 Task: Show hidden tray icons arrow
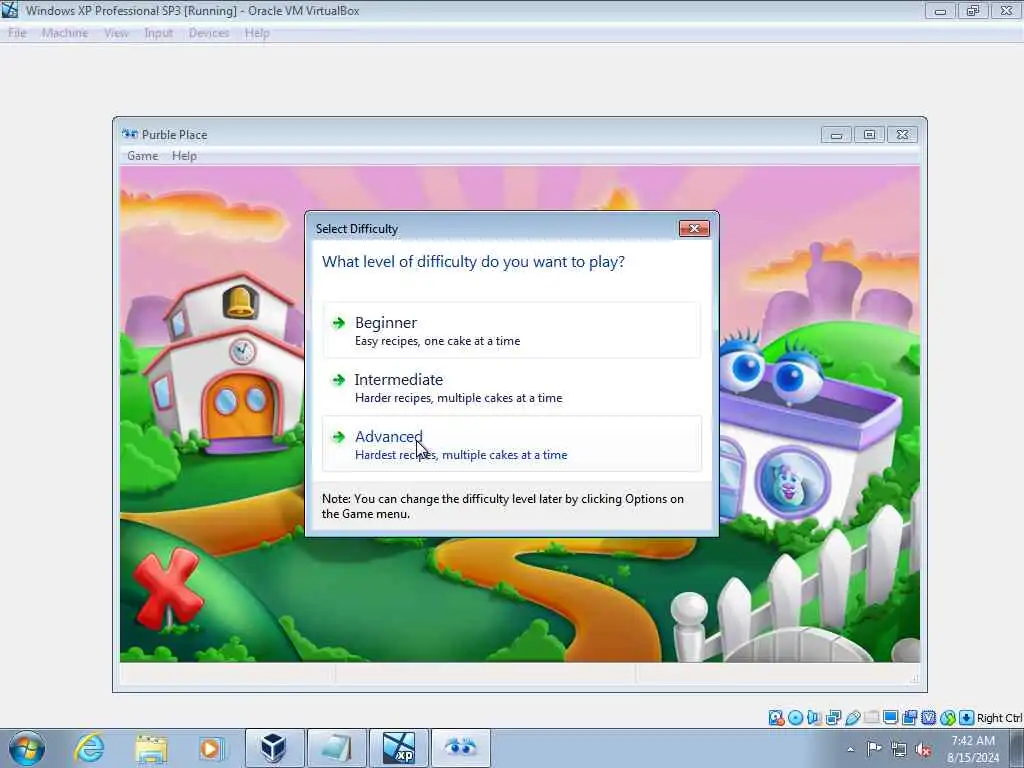850,749
